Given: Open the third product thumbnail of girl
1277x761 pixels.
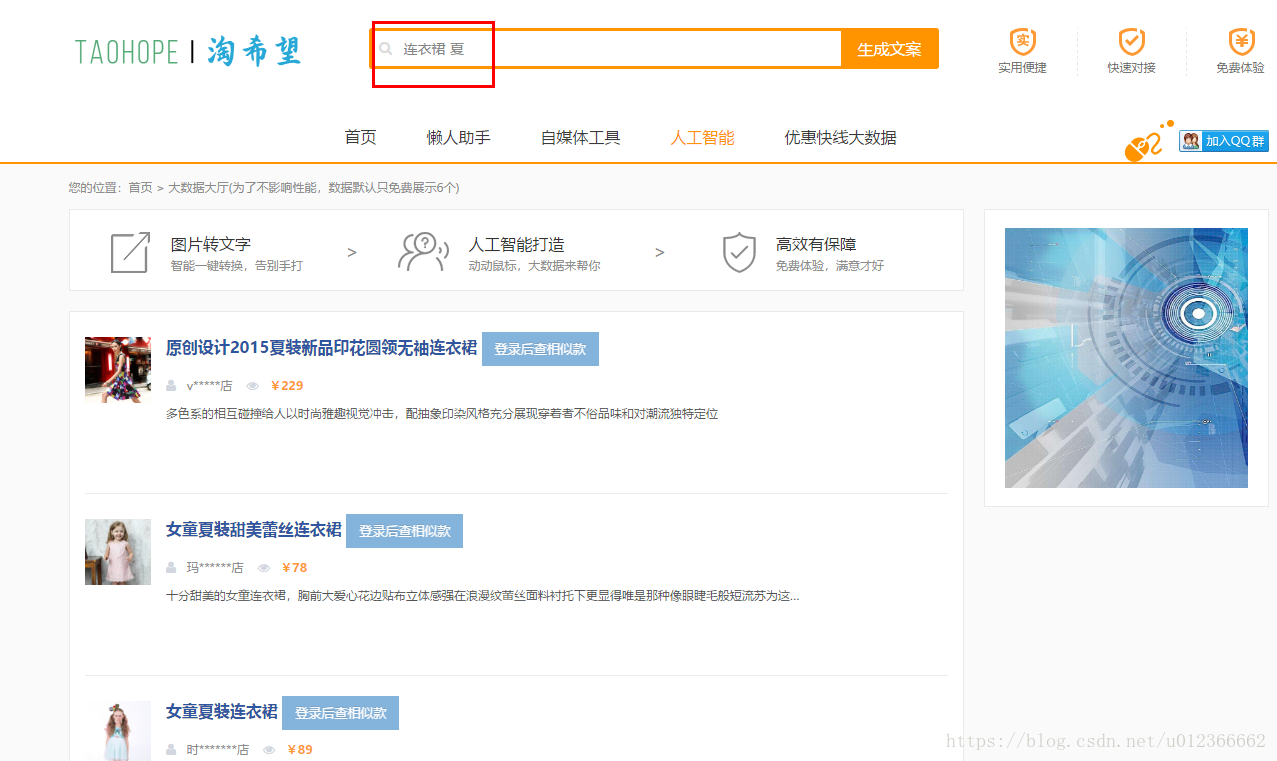Looking at the screenshot, I should tap(118, 731).
